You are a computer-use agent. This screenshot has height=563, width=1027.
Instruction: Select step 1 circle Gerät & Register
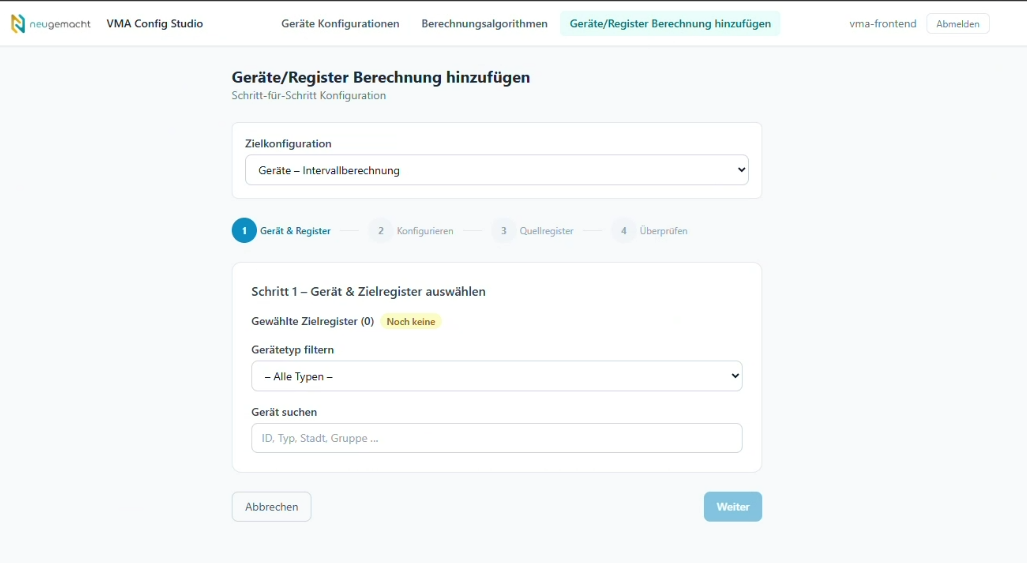pyautogui.click(x=244, y=231)
